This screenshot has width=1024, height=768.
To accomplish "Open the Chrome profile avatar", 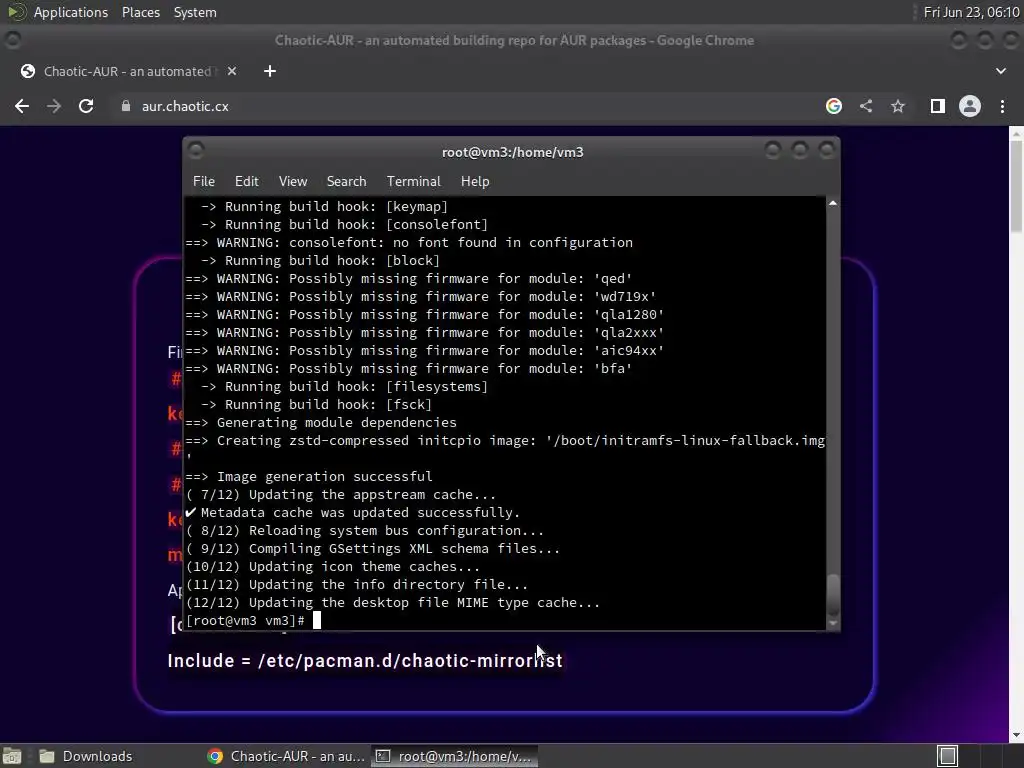I will point(970,106).
